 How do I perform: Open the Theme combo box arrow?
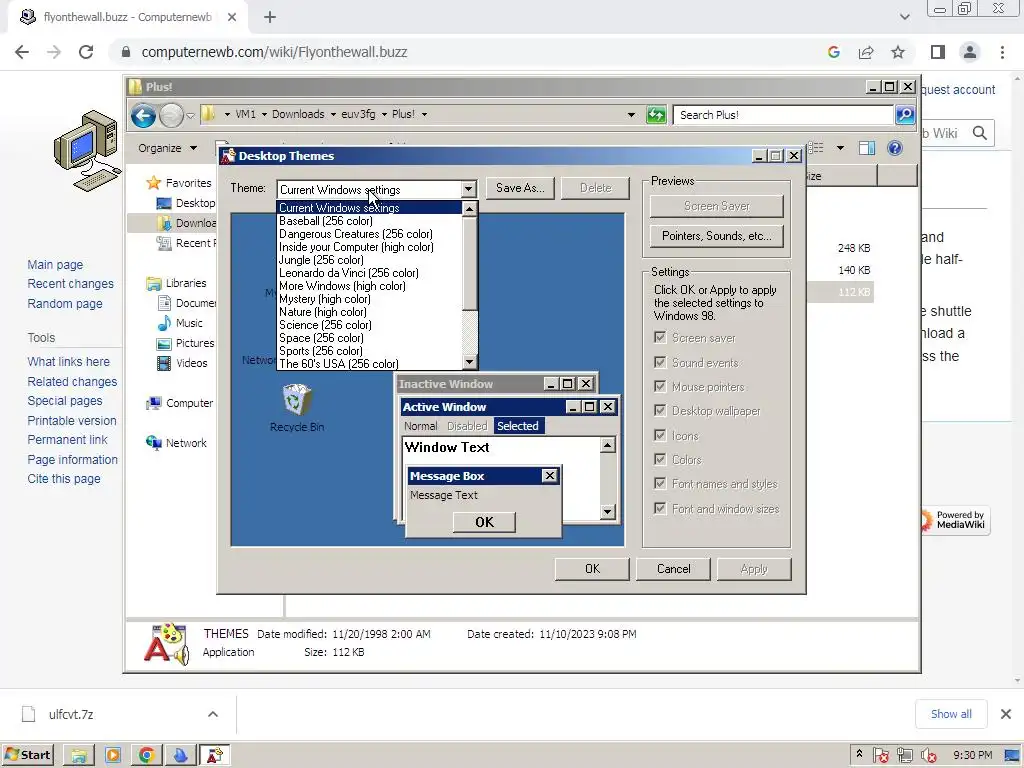[468, 189]
